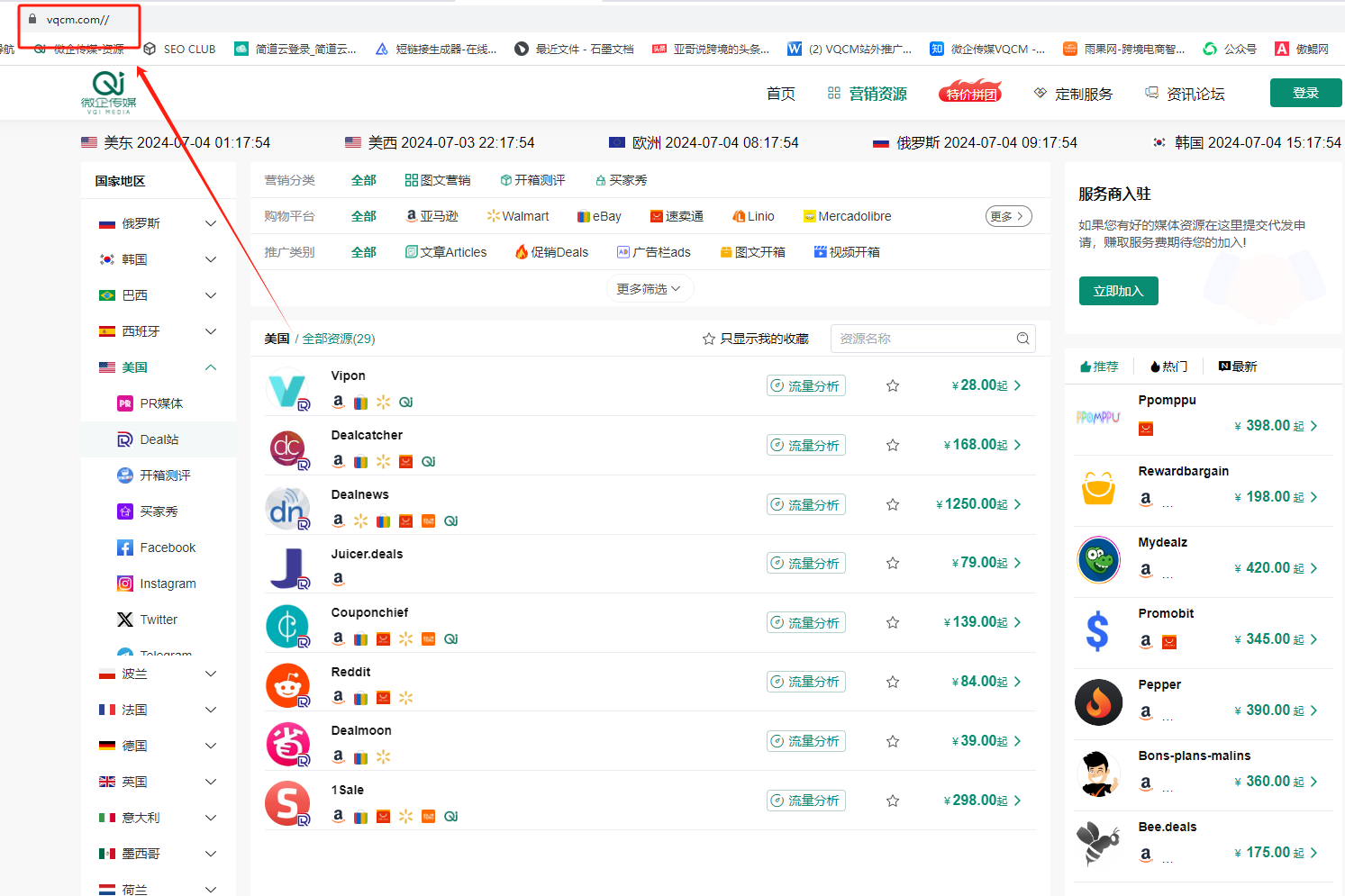1345x896 pixels.
Task: Switch to the 推荐 tab
Action: [1099, 367]
